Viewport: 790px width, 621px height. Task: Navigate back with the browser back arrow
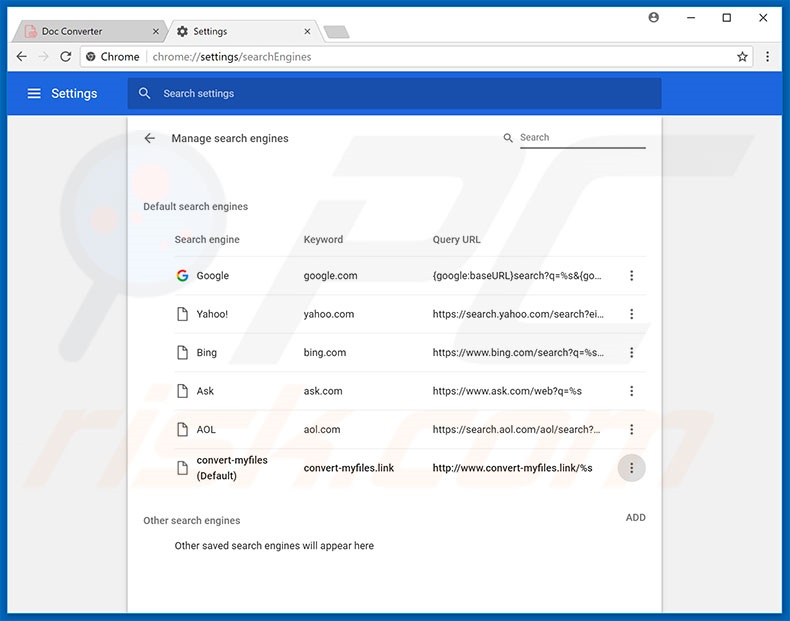[21, 57]
